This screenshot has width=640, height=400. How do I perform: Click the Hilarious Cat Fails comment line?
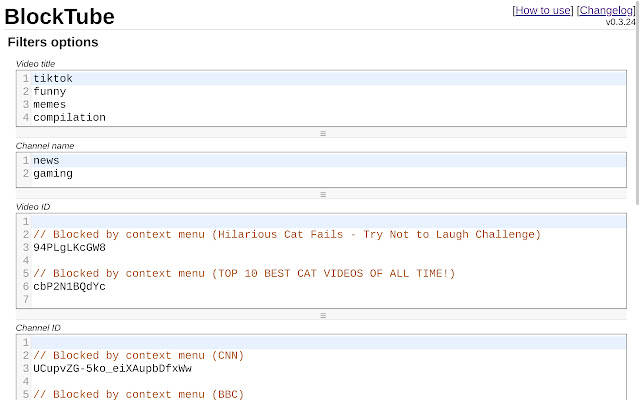point(286,234)
